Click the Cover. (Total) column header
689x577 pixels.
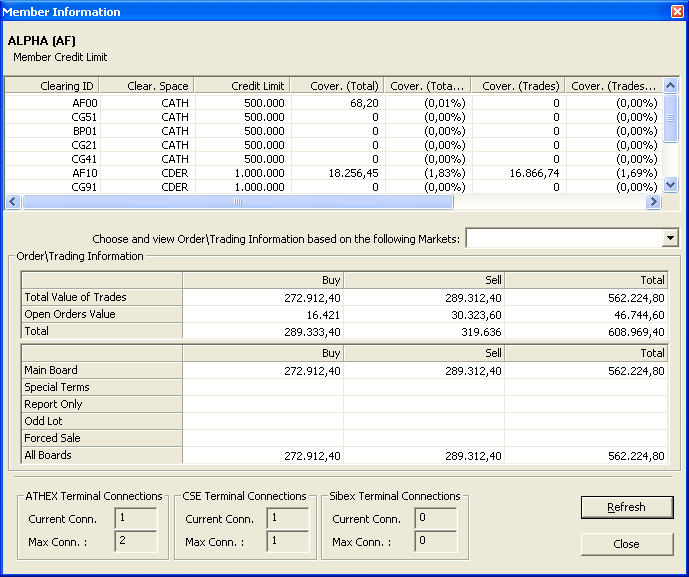tap(337, 86)
